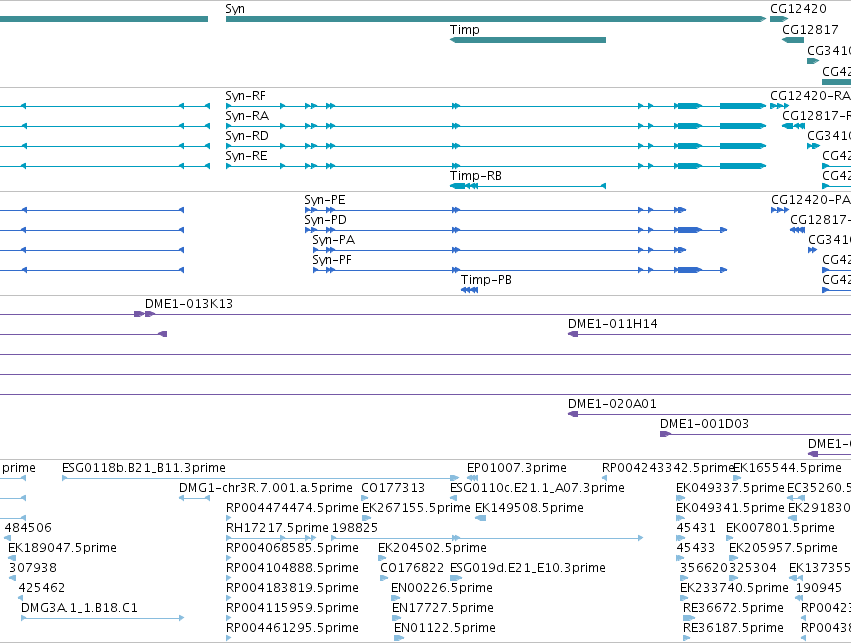Select protein Syn-PE label
The image size is (851, 643).
(325, 200)
